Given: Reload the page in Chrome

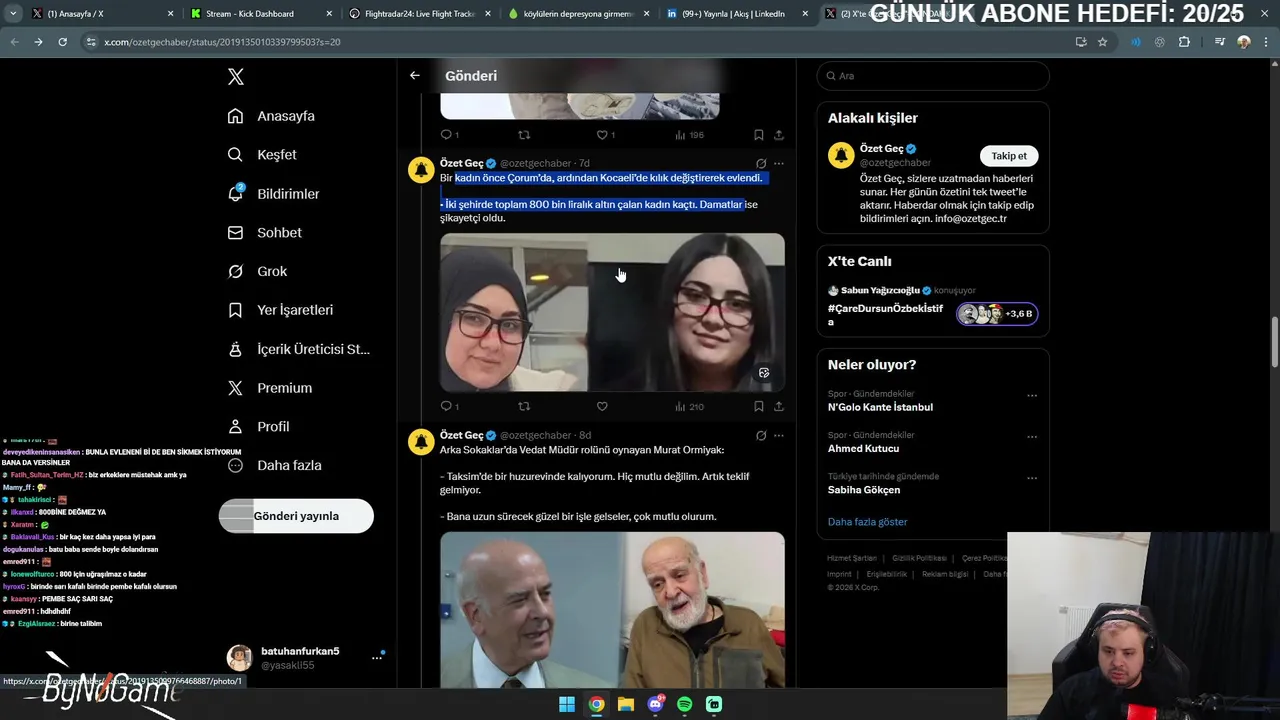Looking at the screenshot, I should pos(62,42).
